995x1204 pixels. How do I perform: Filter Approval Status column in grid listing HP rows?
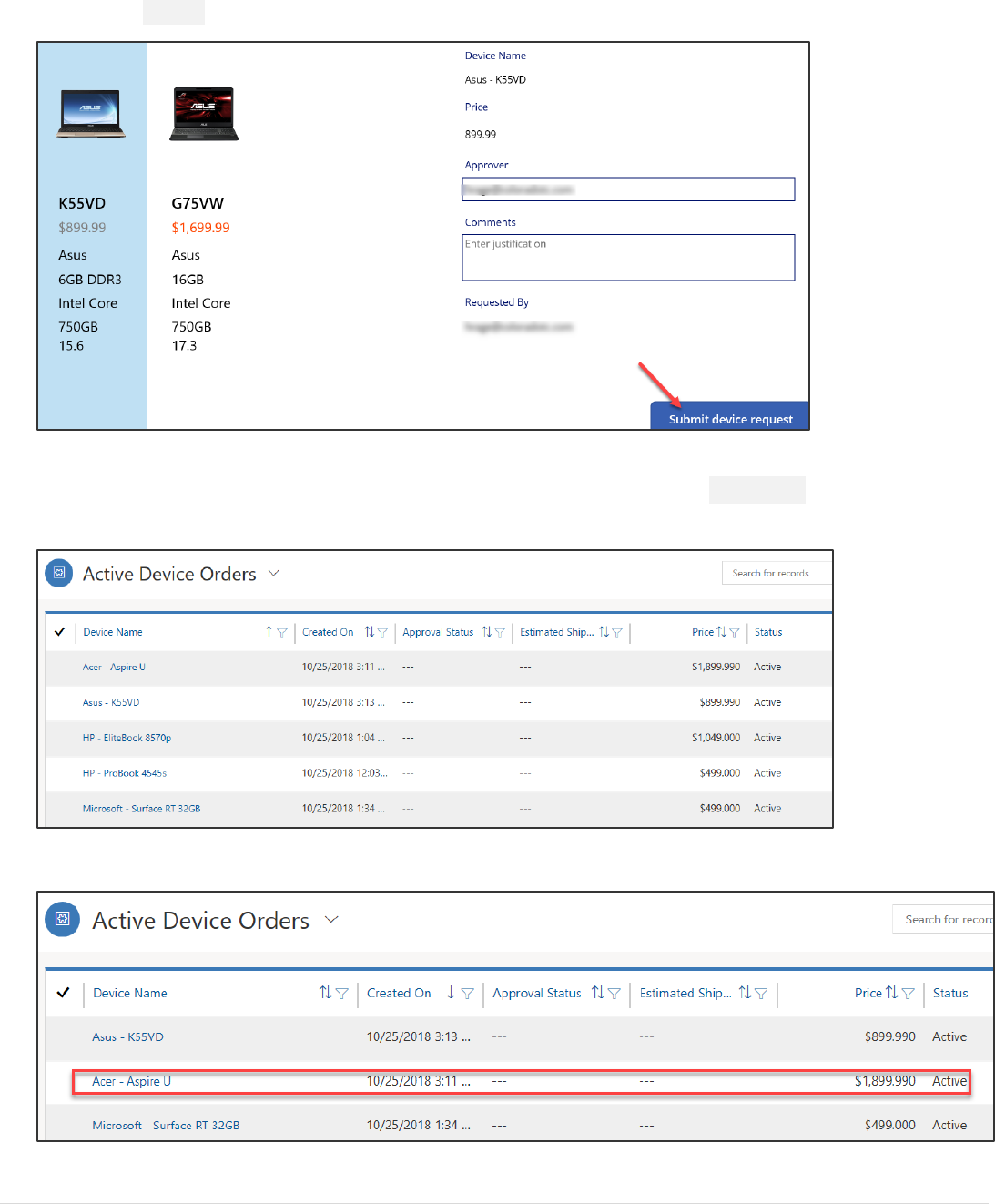click(500, 632)
